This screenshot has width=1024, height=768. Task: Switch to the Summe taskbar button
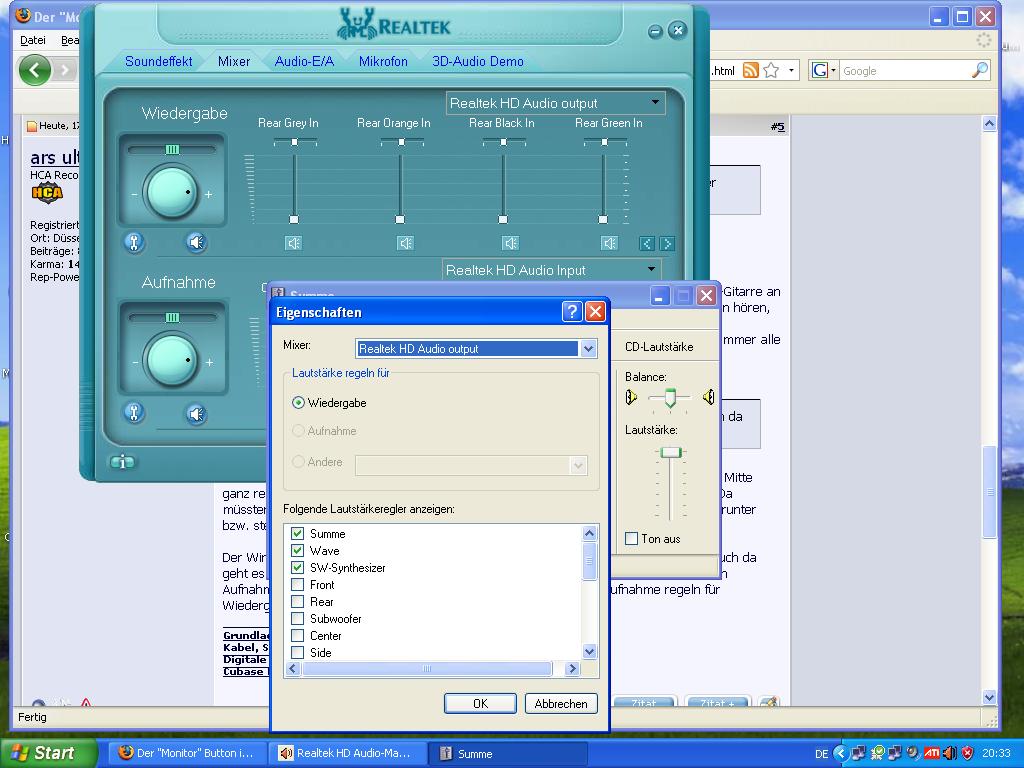pyautogui.click(x=508, y=753)
